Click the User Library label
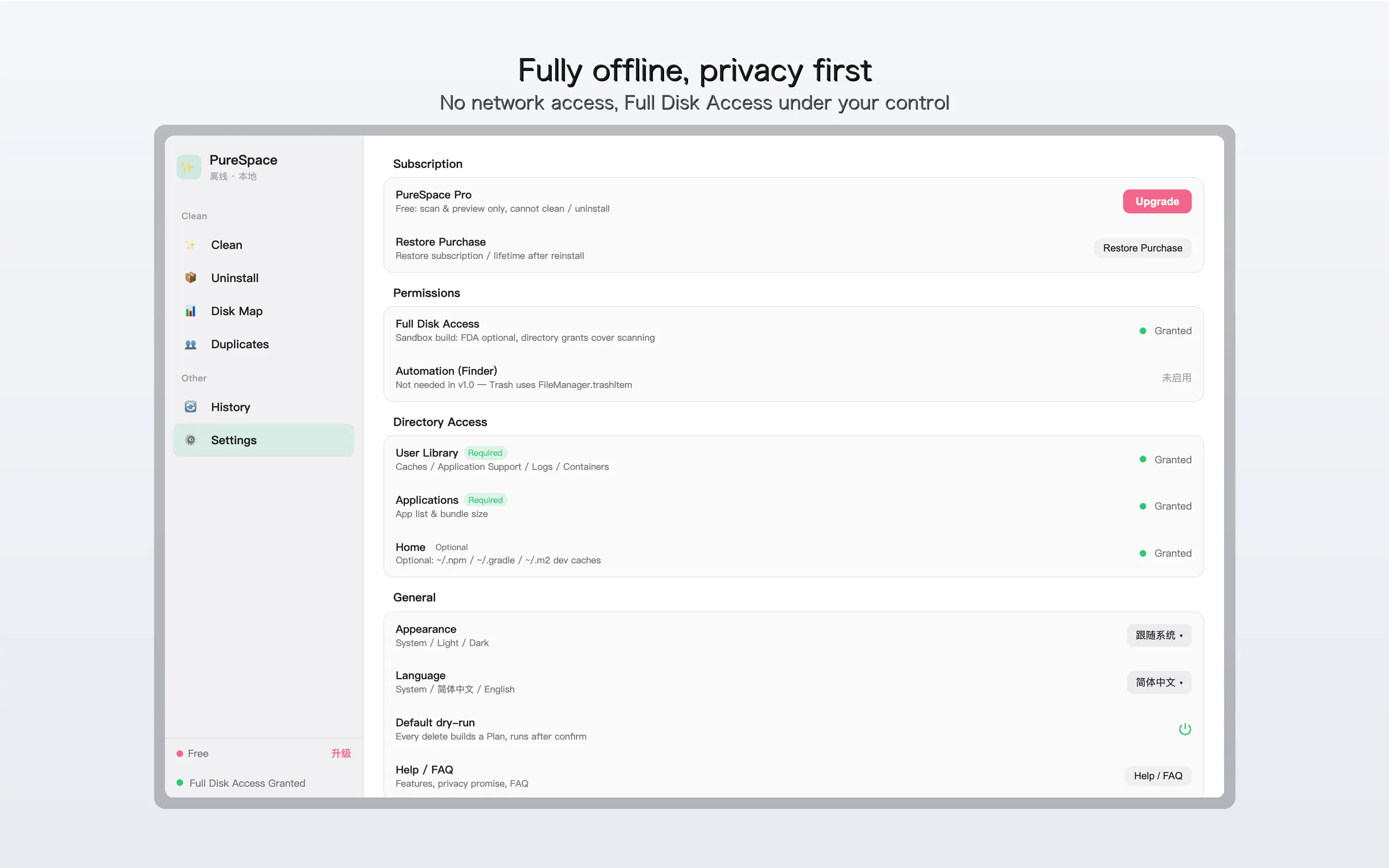The width and height of the screenshot is (1389, 868). tap(426, 453)
